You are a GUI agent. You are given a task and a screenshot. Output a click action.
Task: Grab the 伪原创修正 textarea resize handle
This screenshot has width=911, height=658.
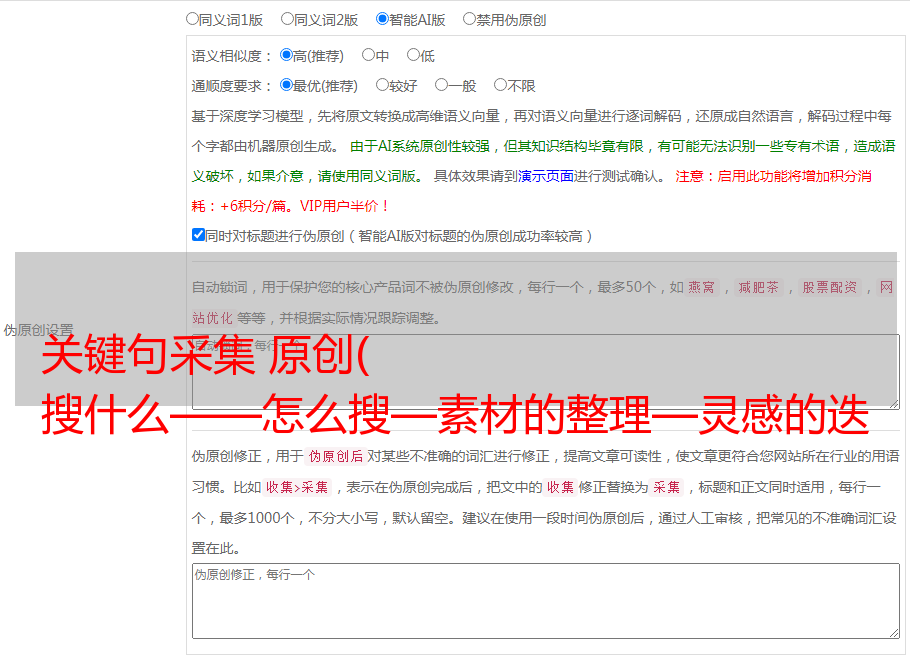(894, 632)
